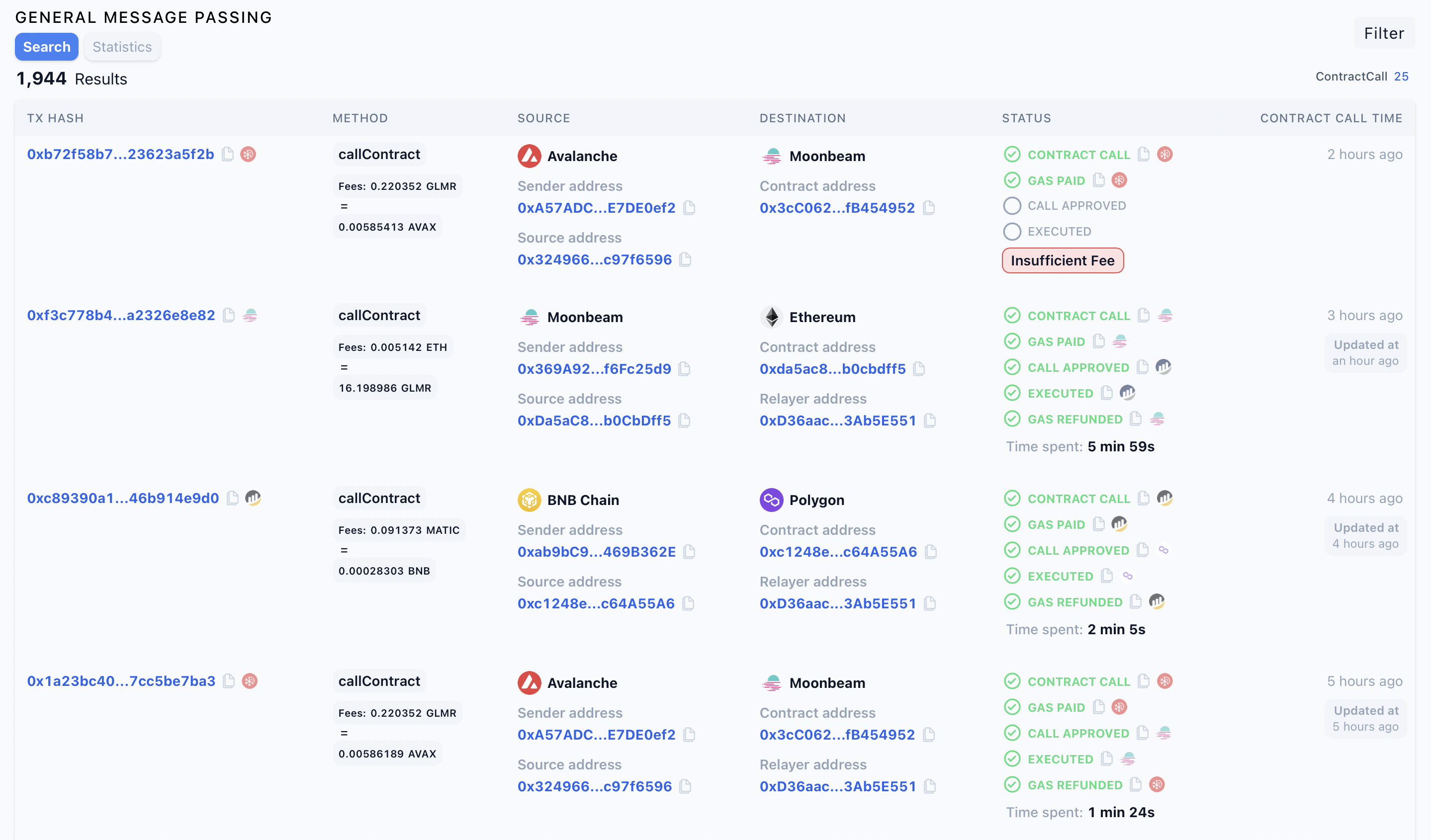Open Avalanche explorer icon beside 0xb72f58b7 hash

click(248, 155)
